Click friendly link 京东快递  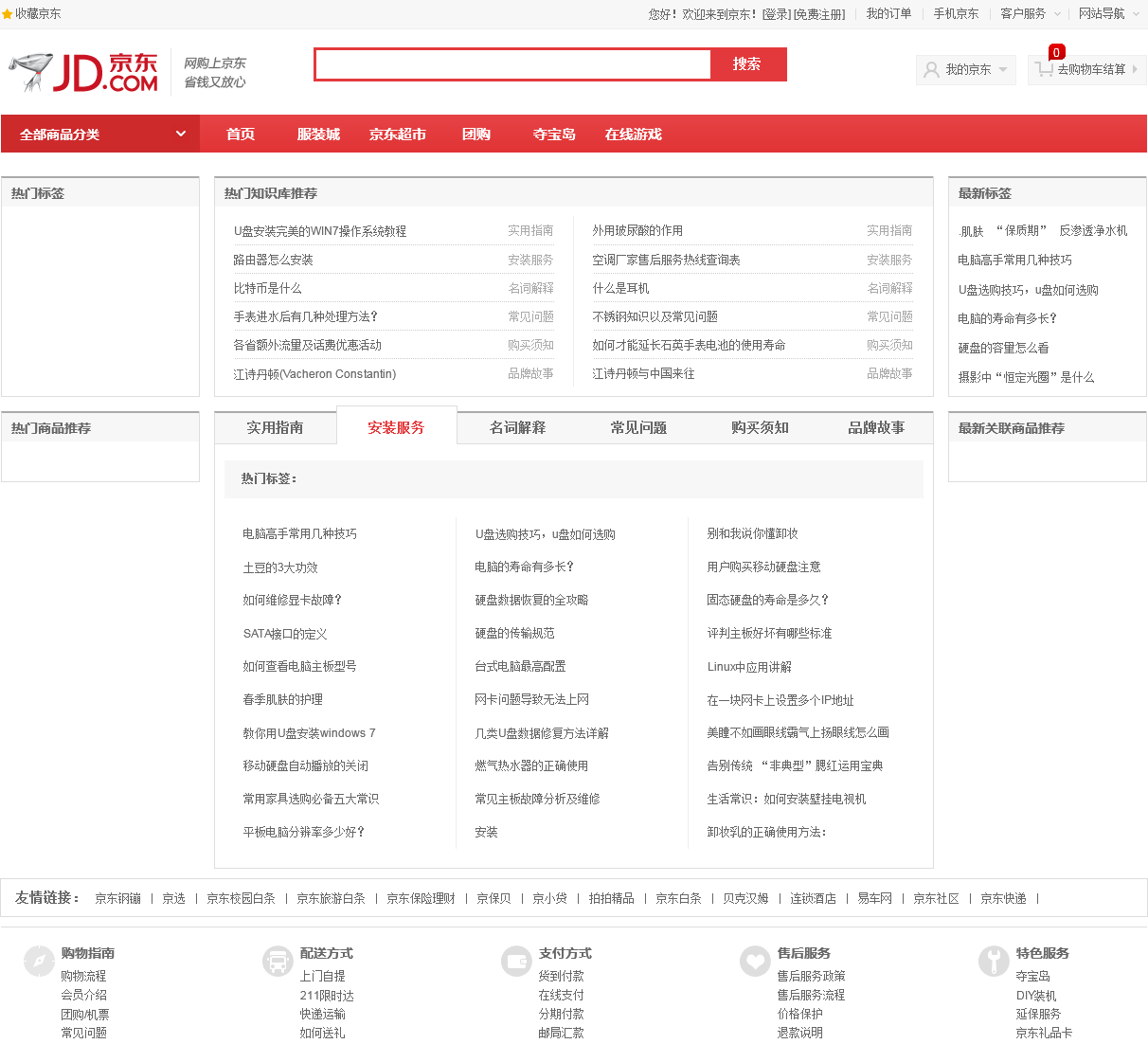tap(1004, 898)
